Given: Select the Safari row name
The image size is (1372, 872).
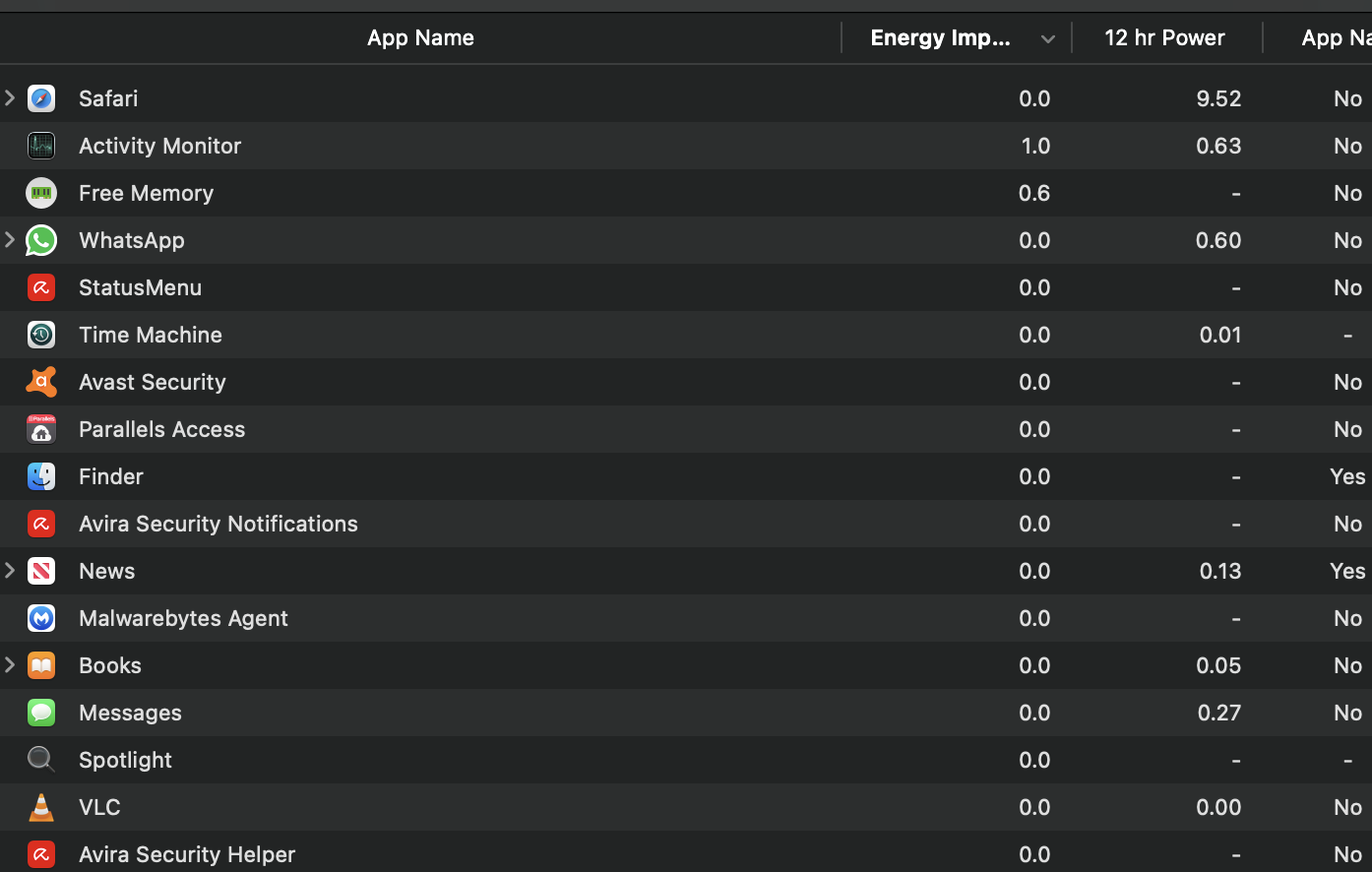Looking at the screenshot, I should [108, 98].
